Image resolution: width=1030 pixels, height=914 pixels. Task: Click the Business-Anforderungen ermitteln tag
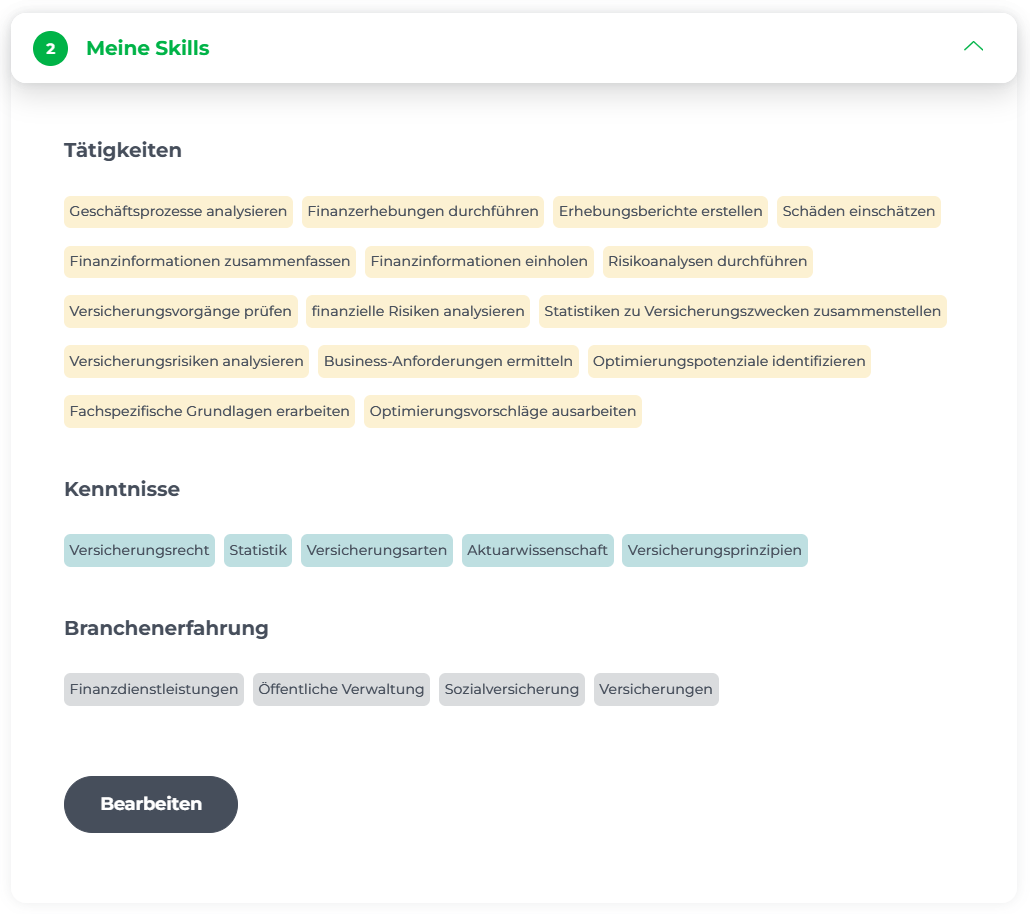point(448,362)
